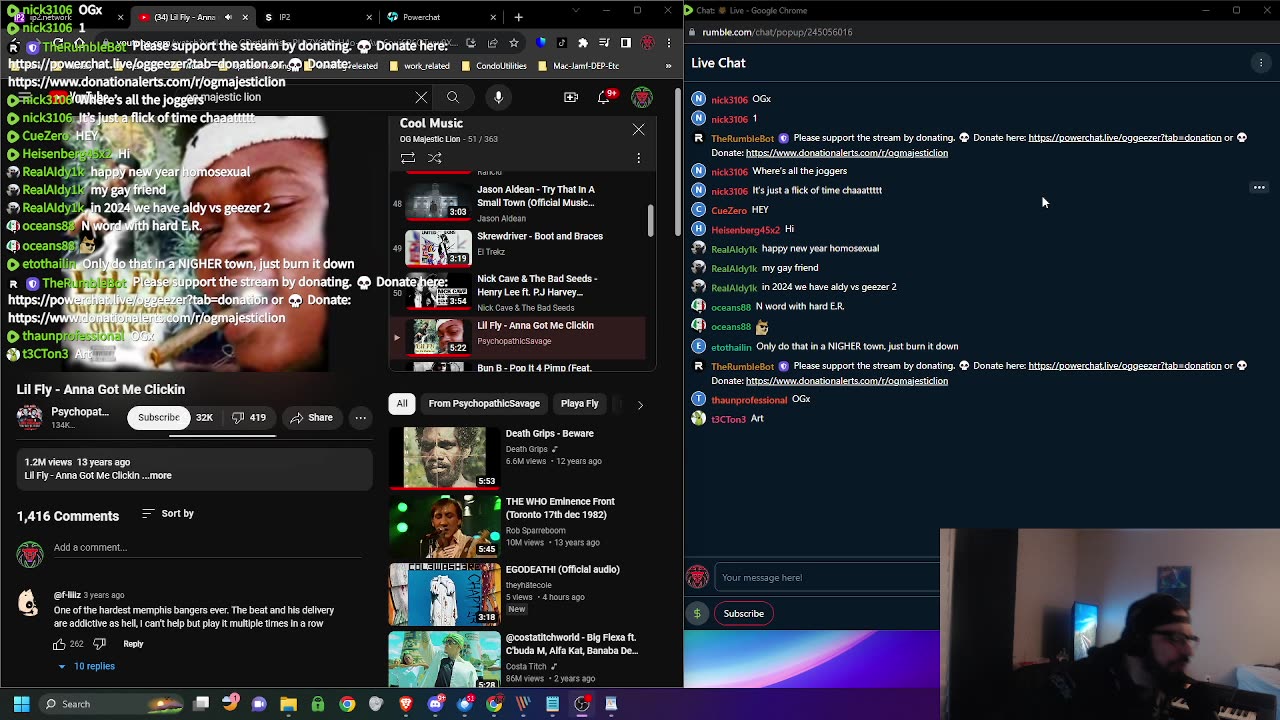The image size is (1280, 720).
Task: Click Your message here chat input
Action: (x=828, y=578)
